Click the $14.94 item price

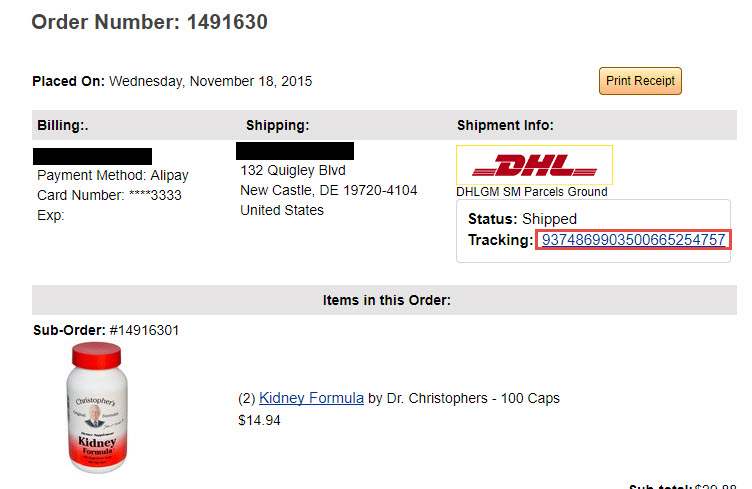pyautogui.click(x=259, y=420)
